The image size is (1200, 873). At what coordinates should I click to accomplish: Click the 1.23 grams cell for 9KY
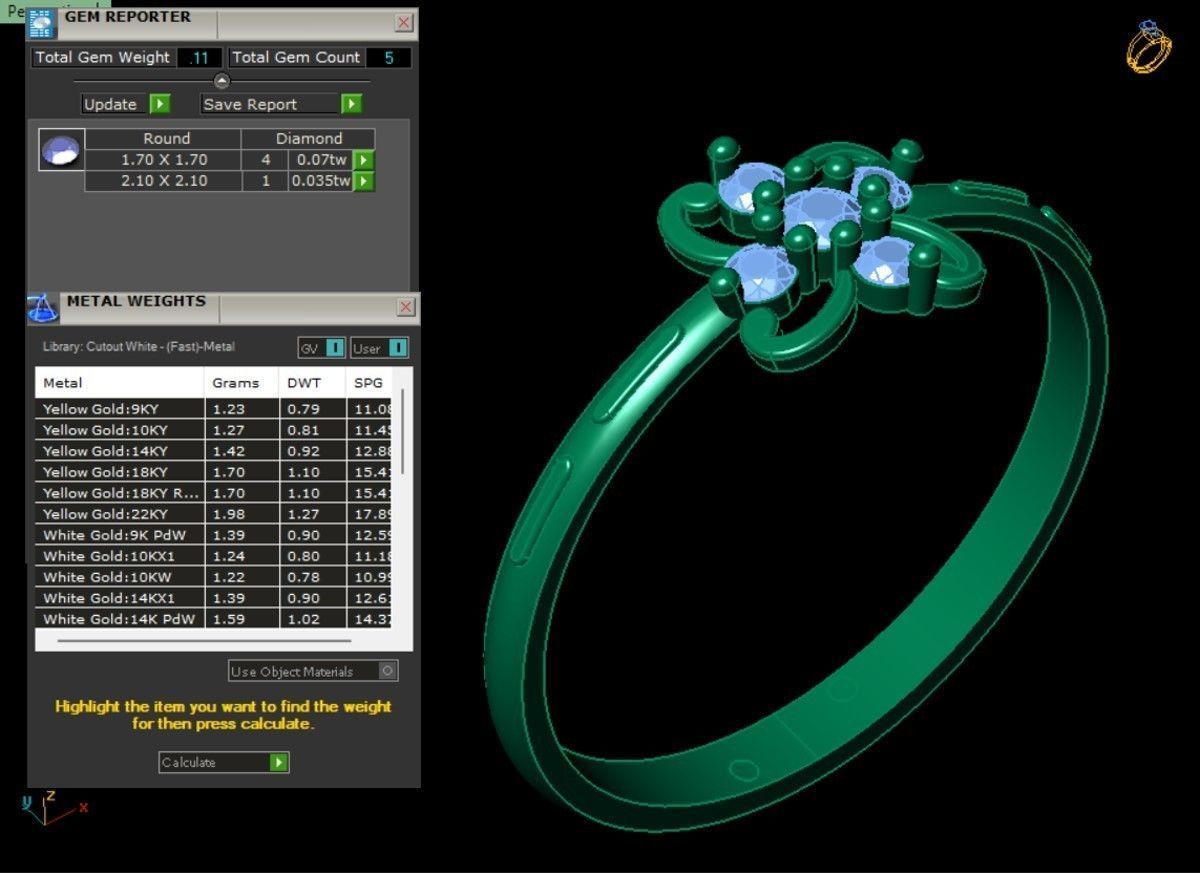(x=241, y=408)
